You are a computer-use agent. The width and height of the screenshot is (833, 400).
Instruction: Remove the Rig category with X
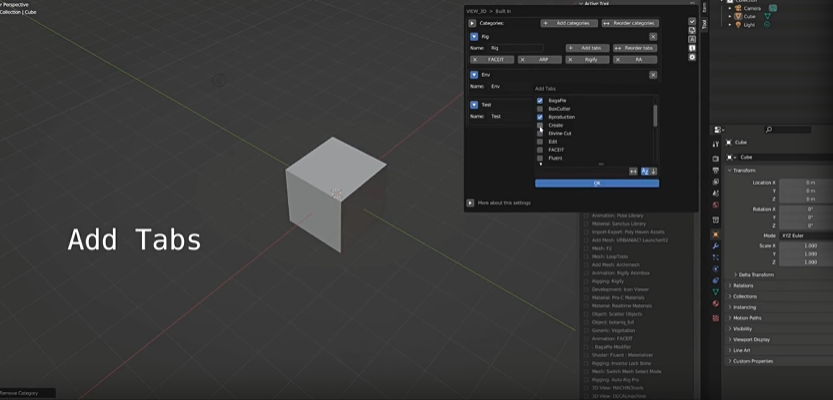(x=653, y=37)
